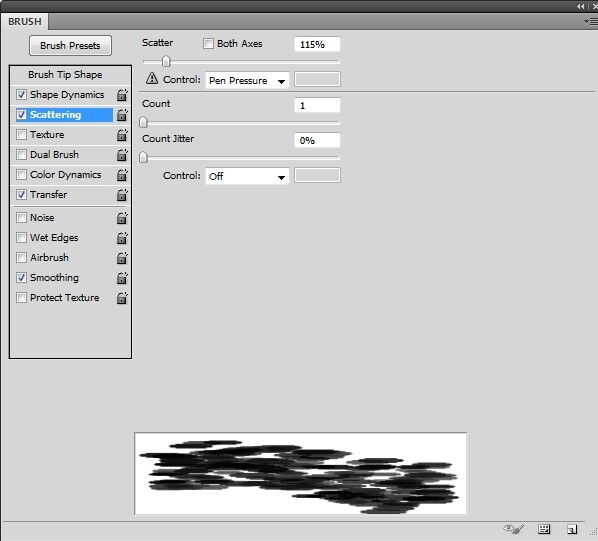Screen dimensions: 598x541
Task: Enable the Protect Texture checkbox
Action: (21, 297)
